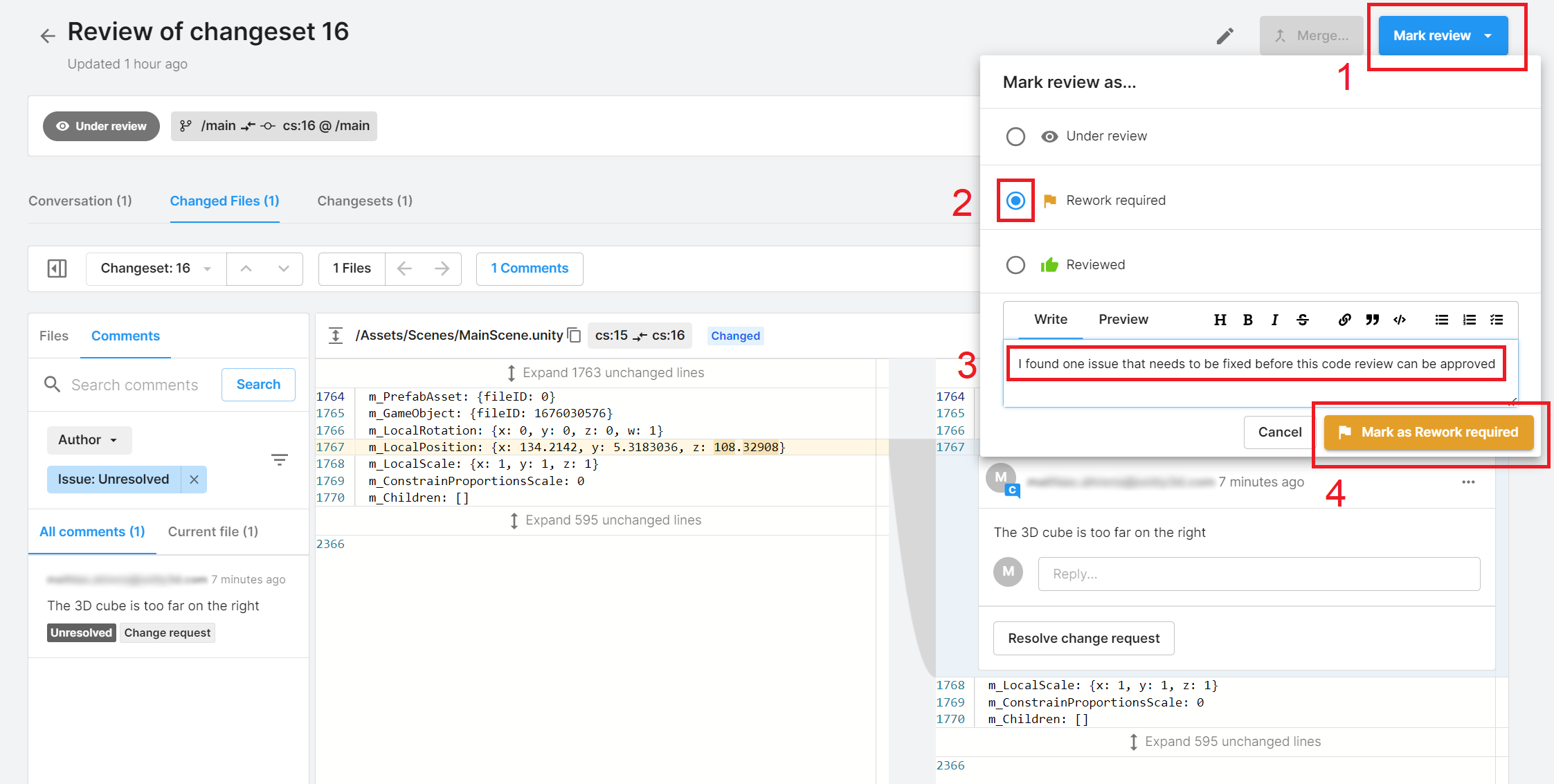
Task: Expand the Author filter dropdown
Action: tap(89, 440)
